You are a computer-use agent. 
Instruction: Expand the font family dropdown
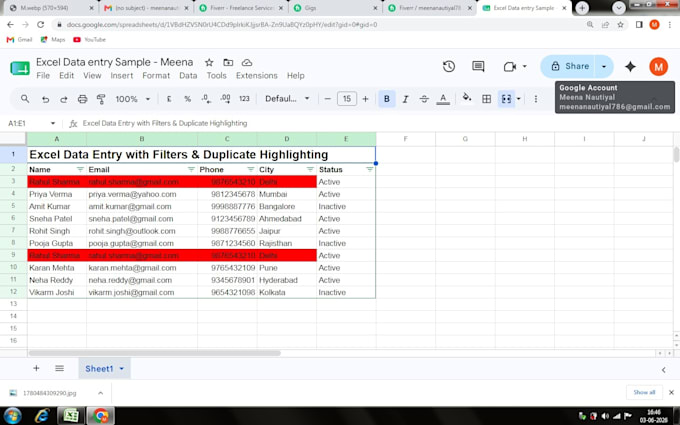click(x=307, y=98)
